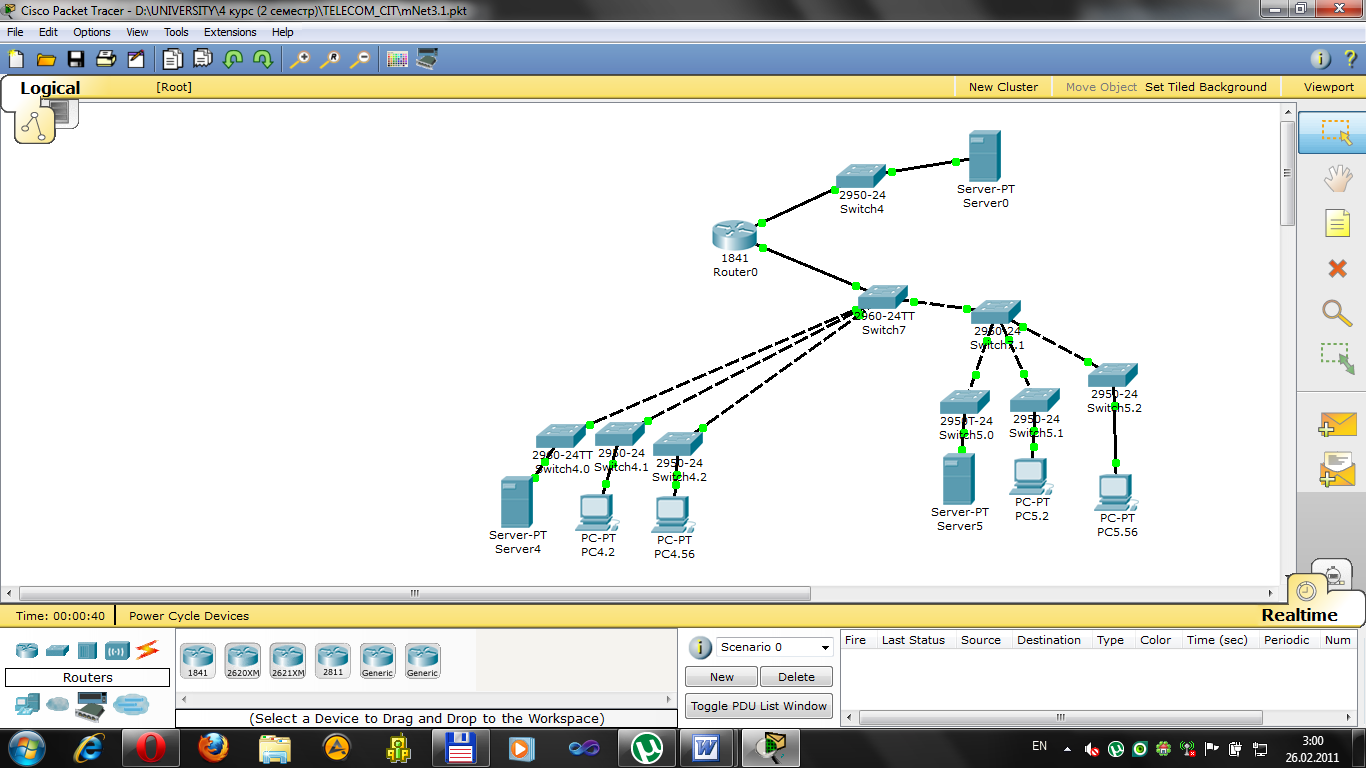Viewport: 1366px width, 768px height.
Task: Click the scenario info i icon
Action: (x=700, y=647)
